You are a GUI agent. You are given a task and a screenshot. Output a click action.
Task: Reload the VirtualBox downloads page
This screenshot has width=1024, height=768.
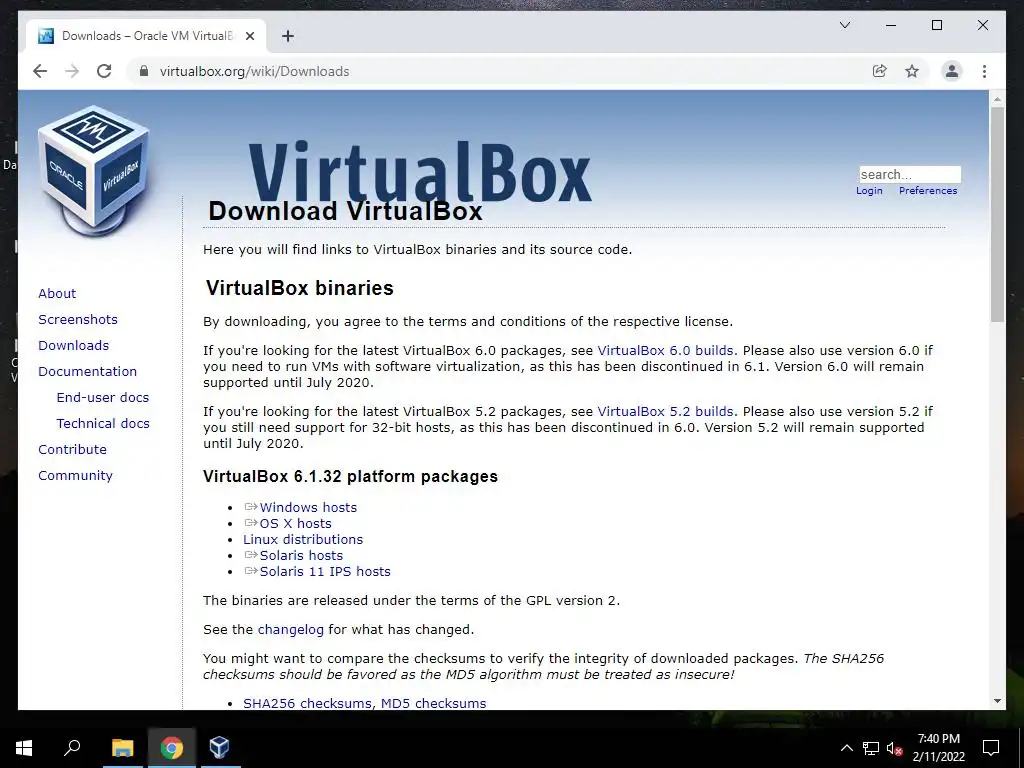coord(104,71)
